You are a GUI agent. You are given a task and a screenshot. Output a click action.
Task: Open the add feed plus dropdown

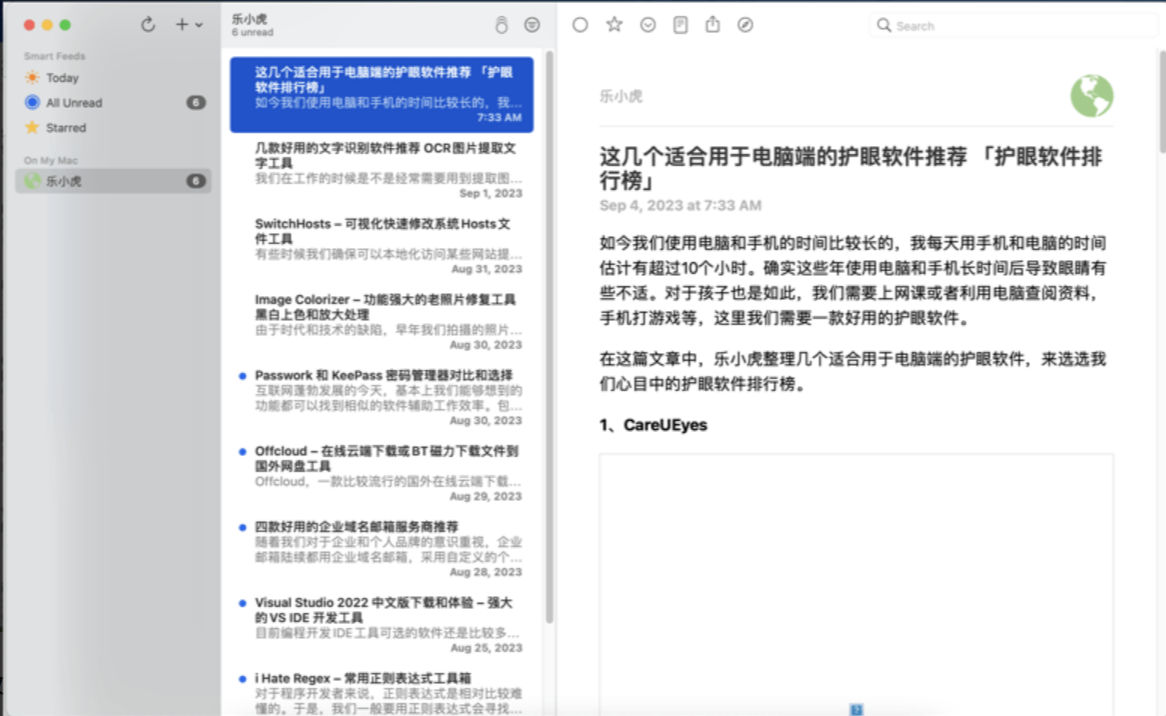(x=188, y=25)
